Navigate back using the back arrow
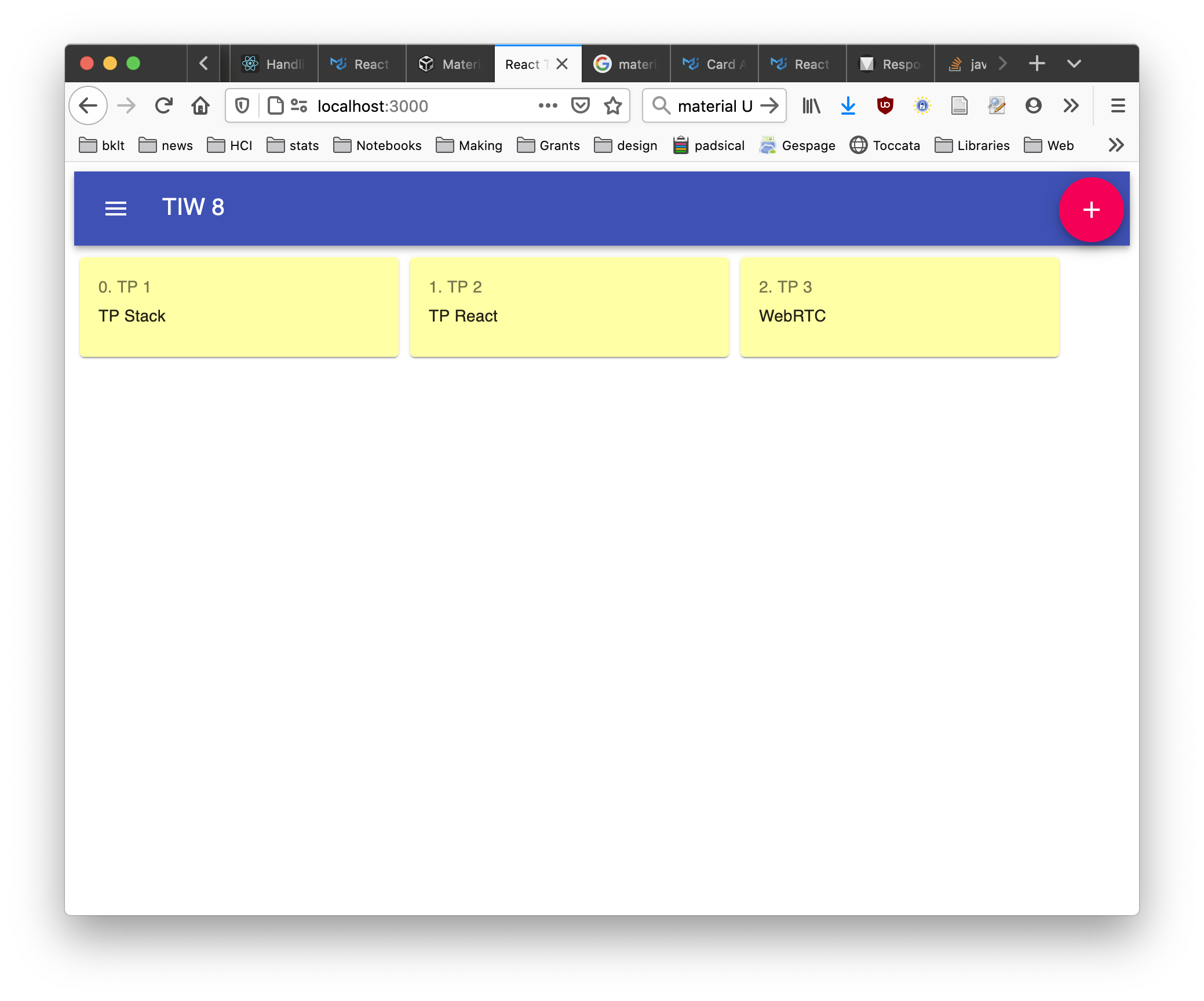 (87, 105)
